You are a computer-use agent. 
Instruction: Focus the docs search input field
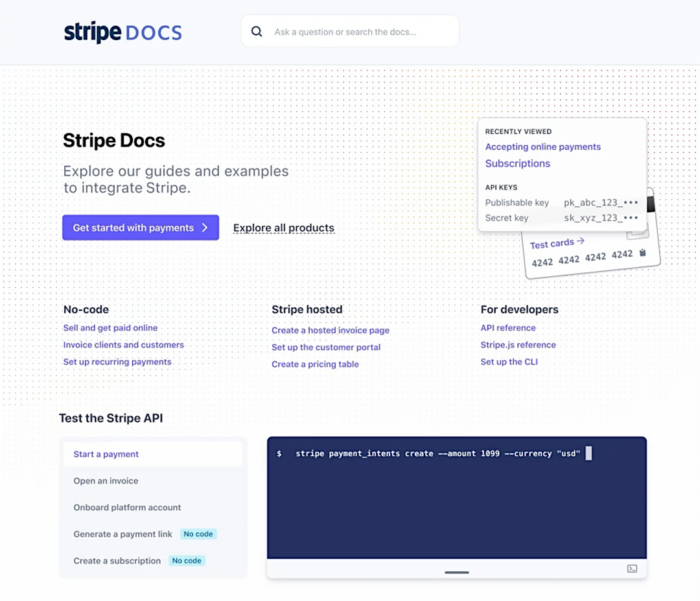(x=350, y=31)
